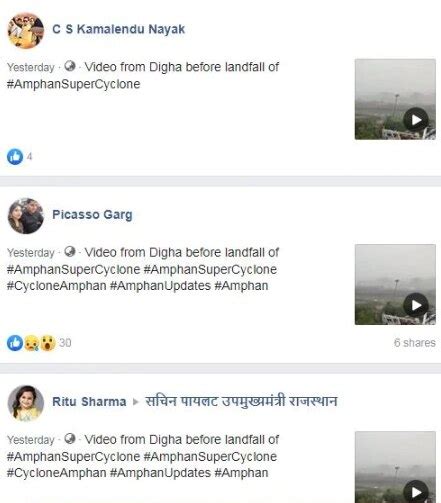Open the Picasso Garg name link
Viewport: 441px width, 503px height.
(92, 215)
